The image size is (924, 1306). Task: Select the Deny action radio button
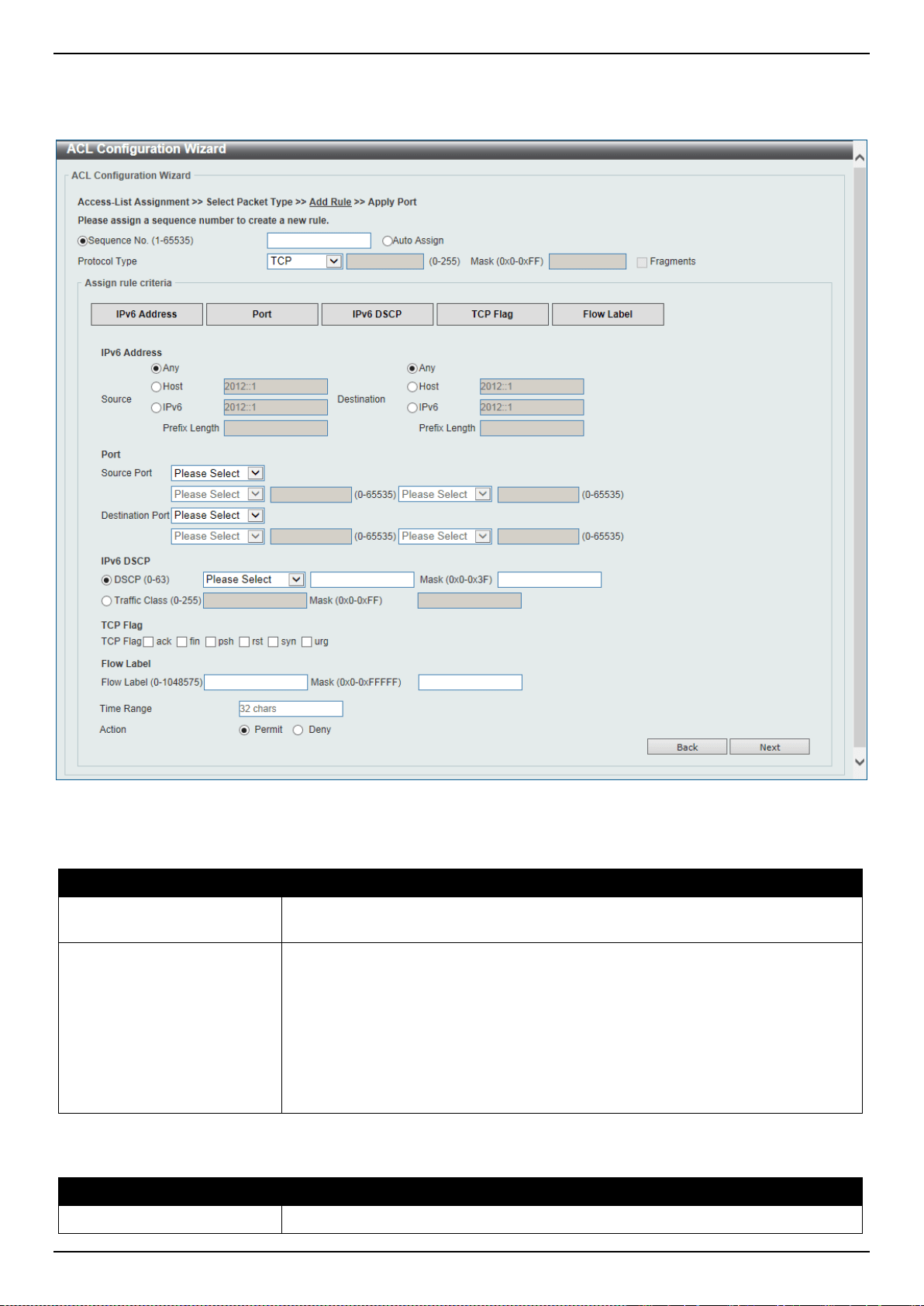coord(298,730)
